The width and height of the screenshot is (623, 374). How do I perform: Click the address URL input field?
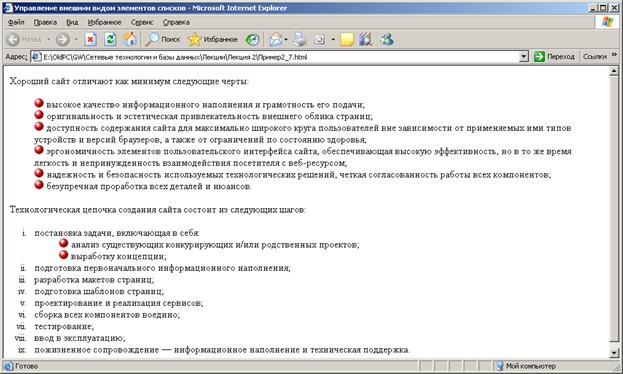pyautogui.click(x=280, y=57)
